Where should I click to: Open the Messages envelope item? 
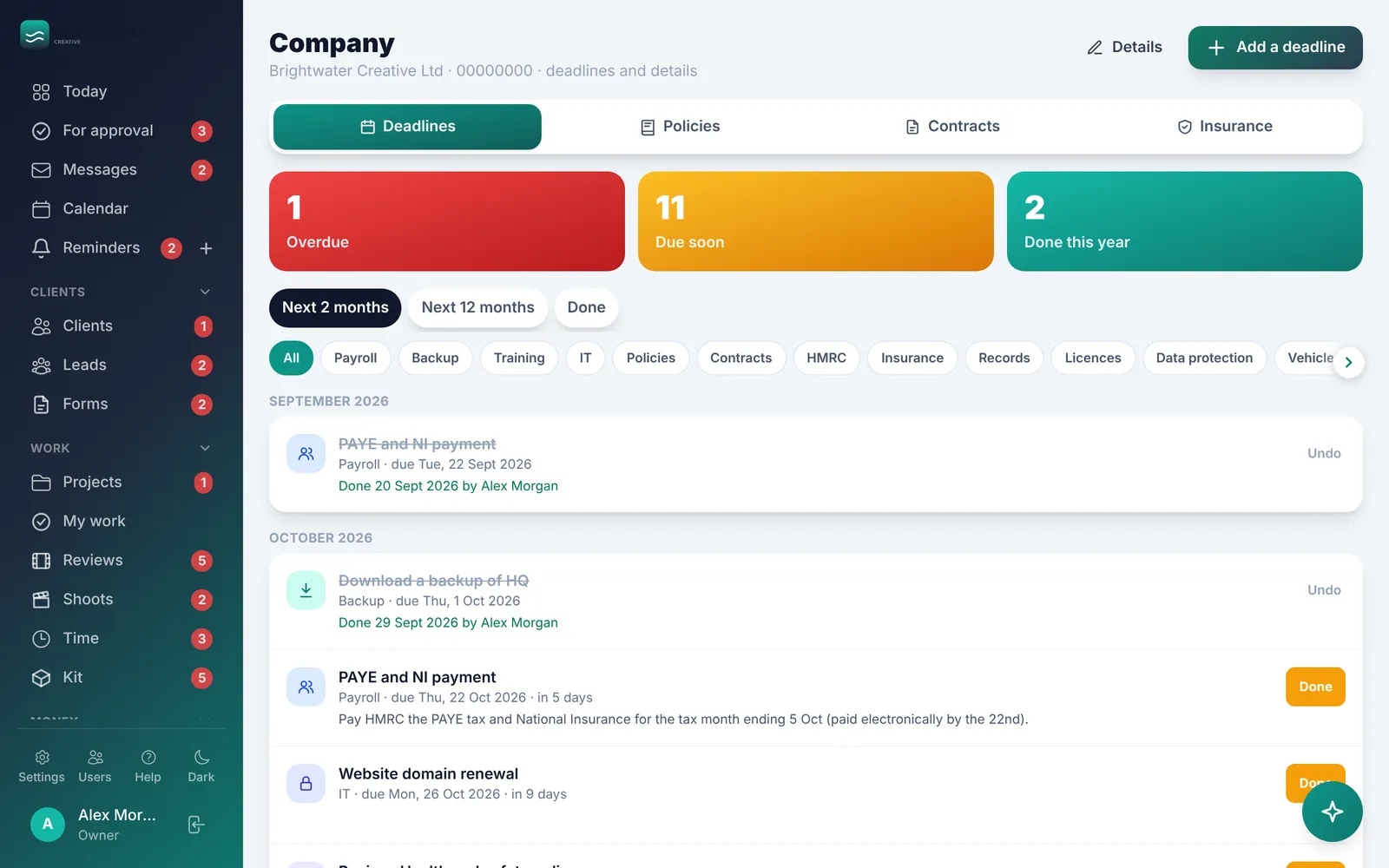(x=122, y=170)
